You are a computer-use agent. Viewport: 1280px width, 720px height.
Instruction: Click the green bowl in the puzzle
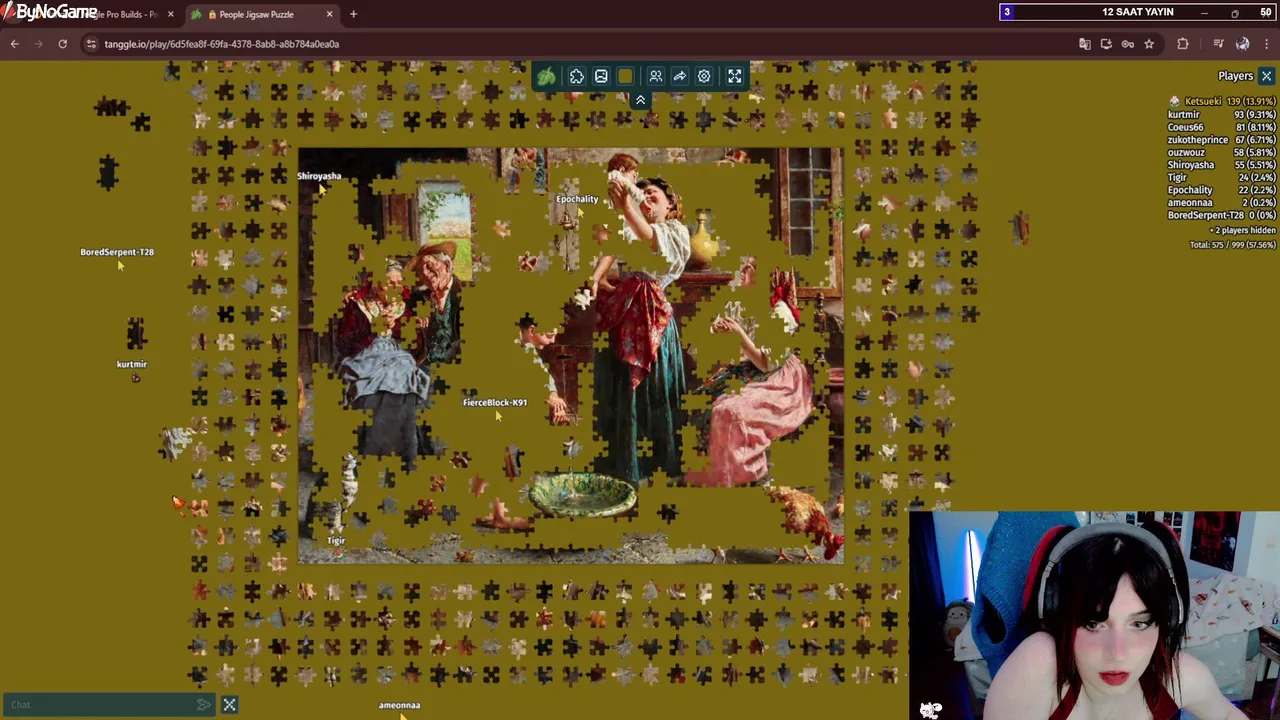click(583, 494)
